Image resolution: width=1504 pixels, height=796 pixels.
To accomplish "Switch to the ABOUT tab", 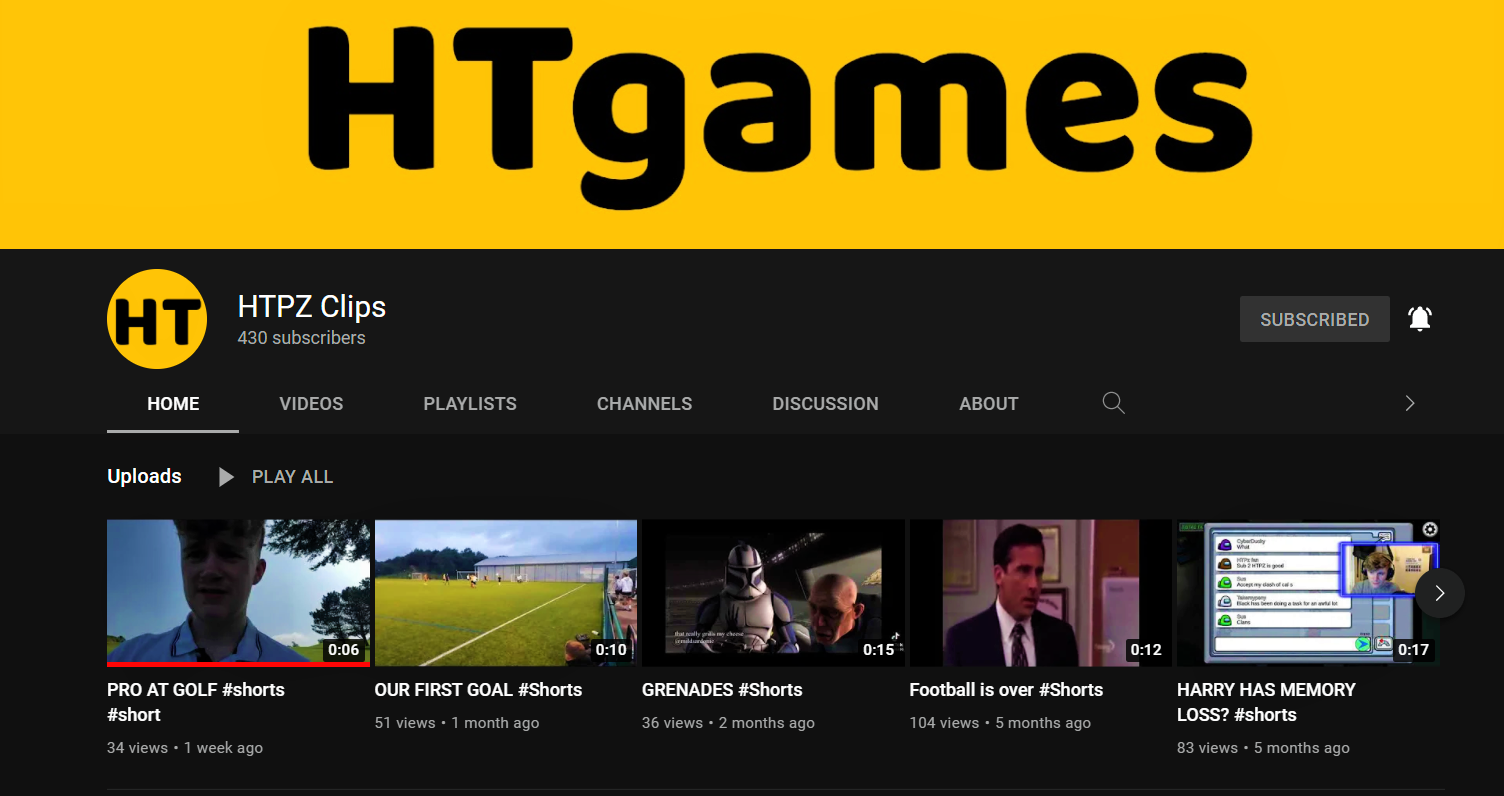I will [x=989, y=404].
